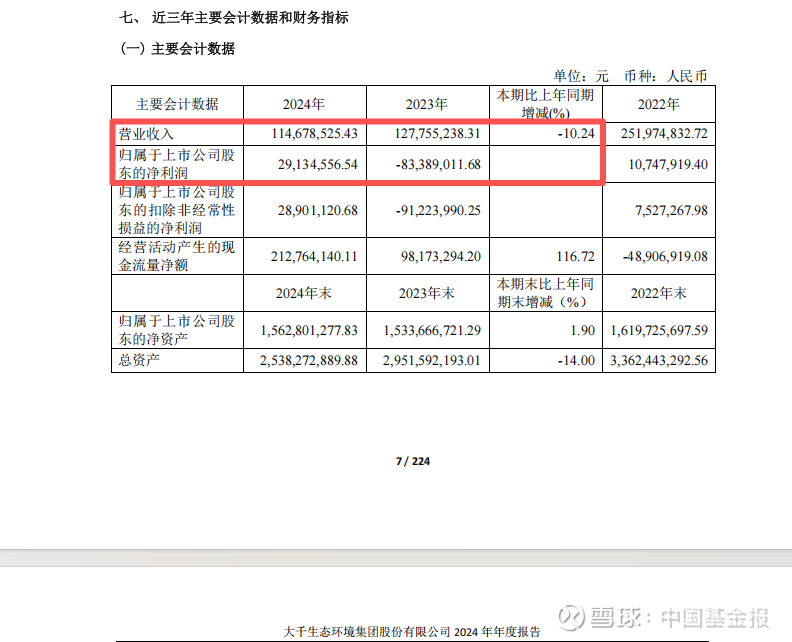Select the percentage 116.72
Image resolution: width=792 pixels, height=642 pixels.
pos(576,257)
